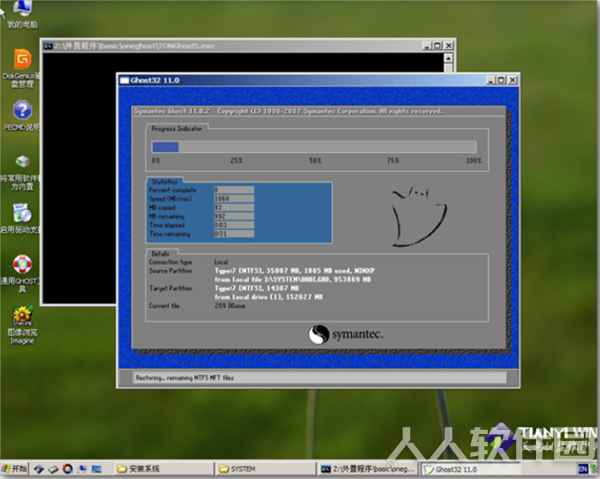Click the Target Partition Type:7 NTFS line
The width and height of the screenshot is (600, 479).
[257, 288]
